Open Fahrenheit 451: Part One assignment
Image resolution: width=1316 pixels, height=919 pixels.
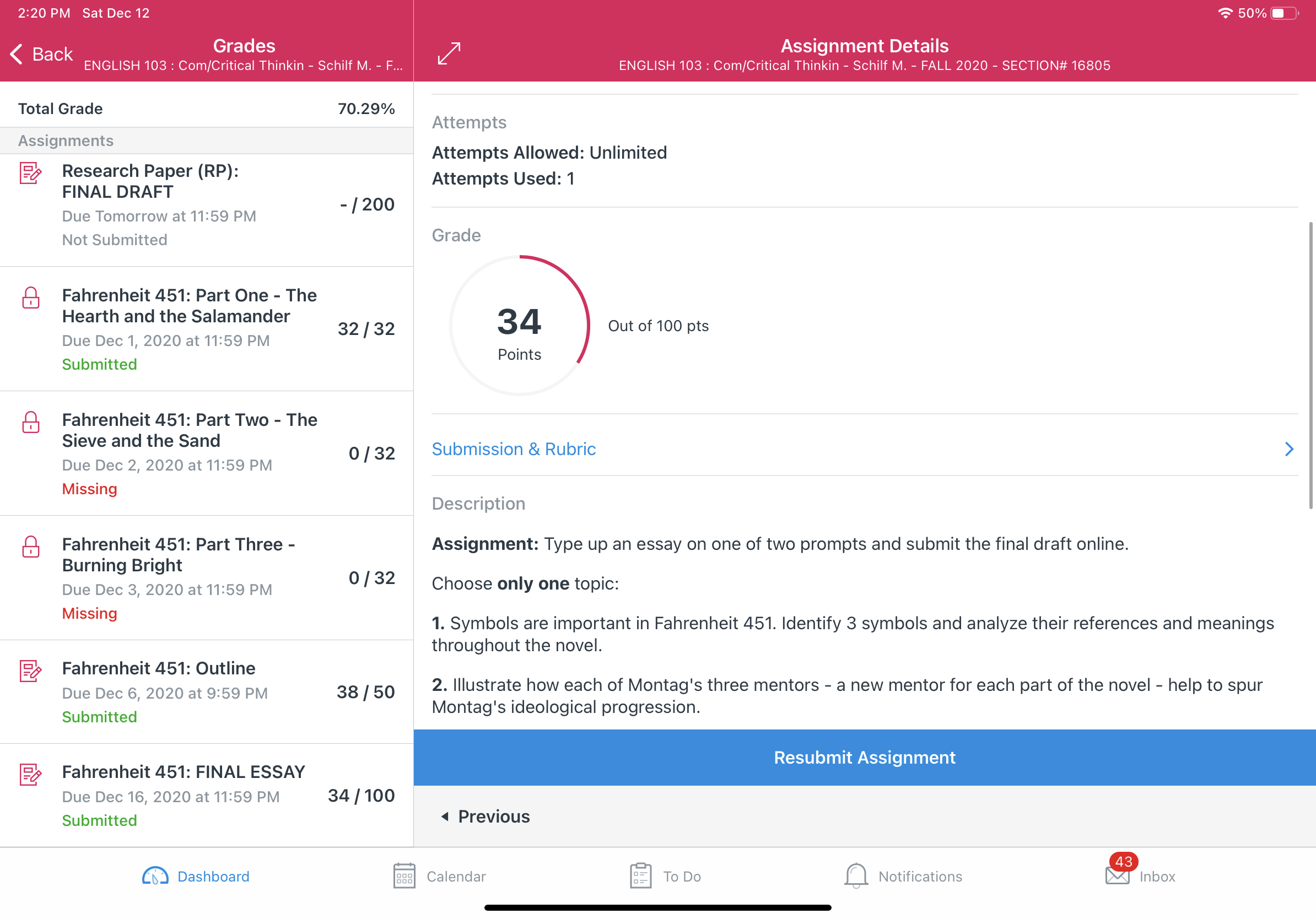[x=206, y=329]
